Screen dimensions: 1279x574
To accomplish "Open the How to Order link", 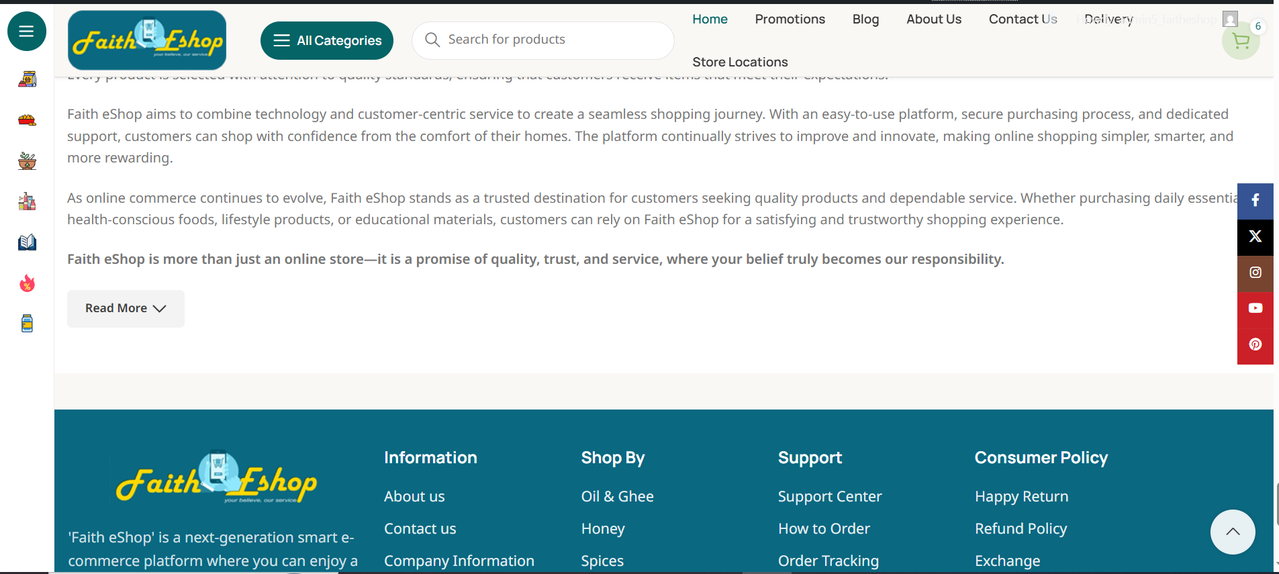I will [824, 528].
